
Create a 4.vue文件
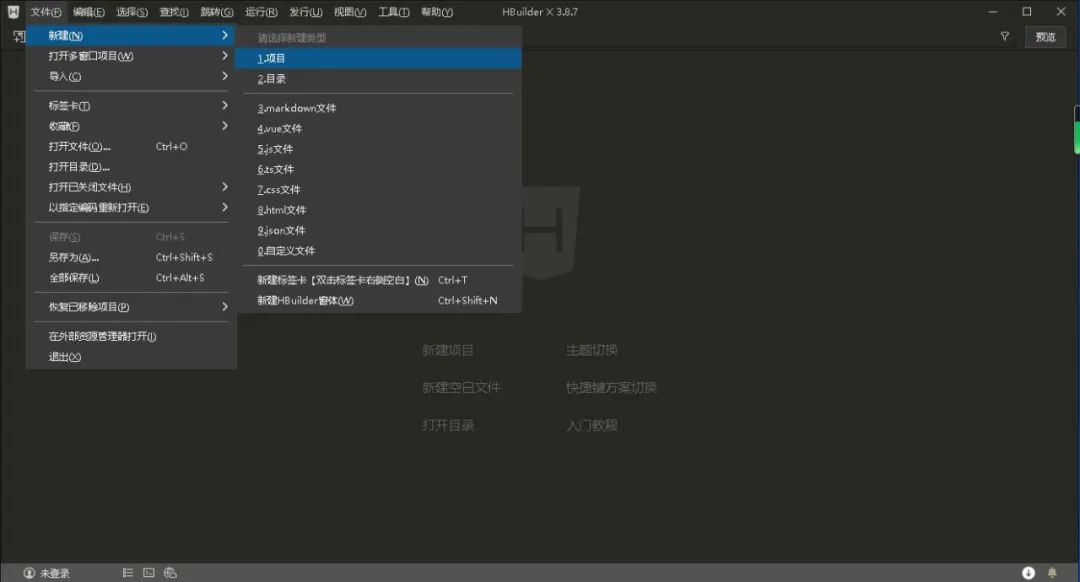click(x=378, y=129)
